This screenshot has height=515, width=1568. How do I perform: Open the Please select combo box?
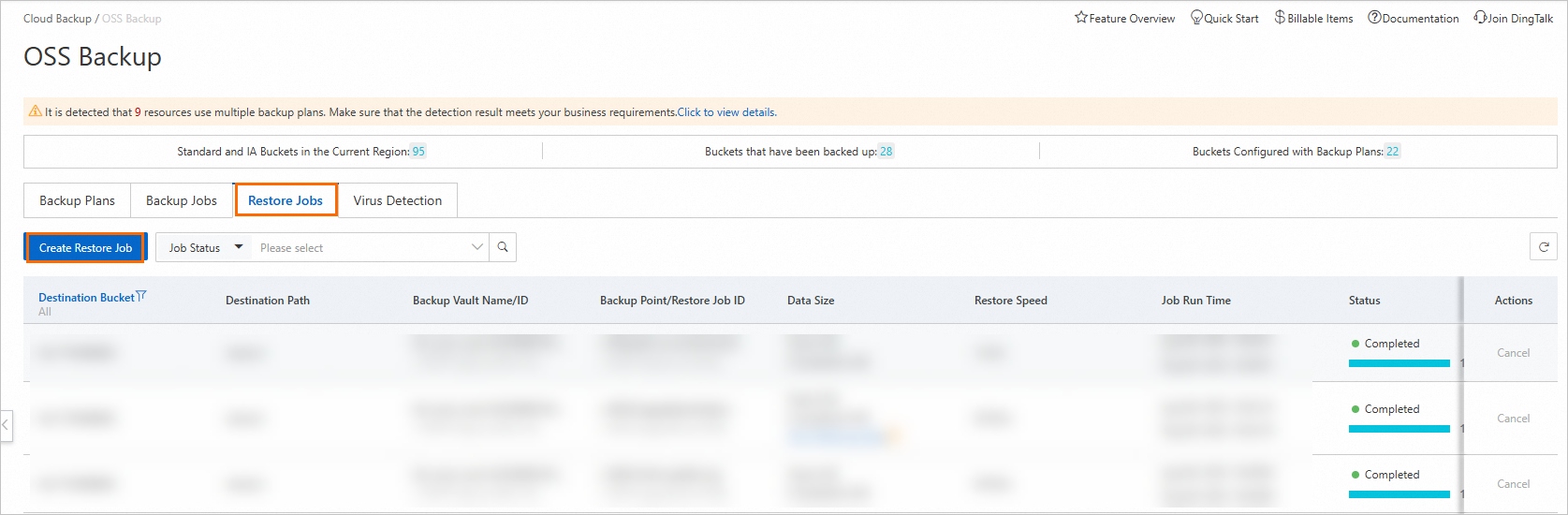(x=371, y=247)
